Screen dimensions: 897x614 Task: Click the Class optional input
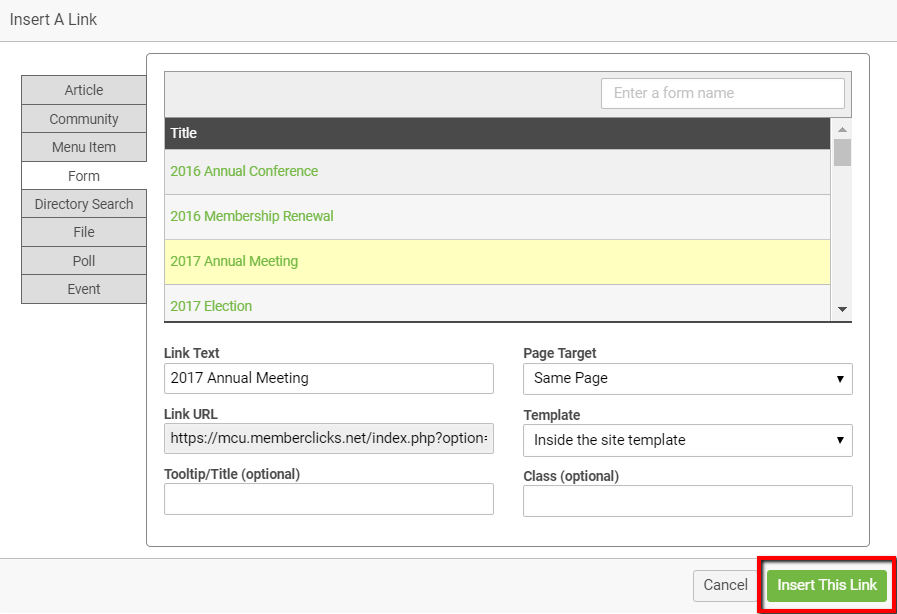point(687,501)
